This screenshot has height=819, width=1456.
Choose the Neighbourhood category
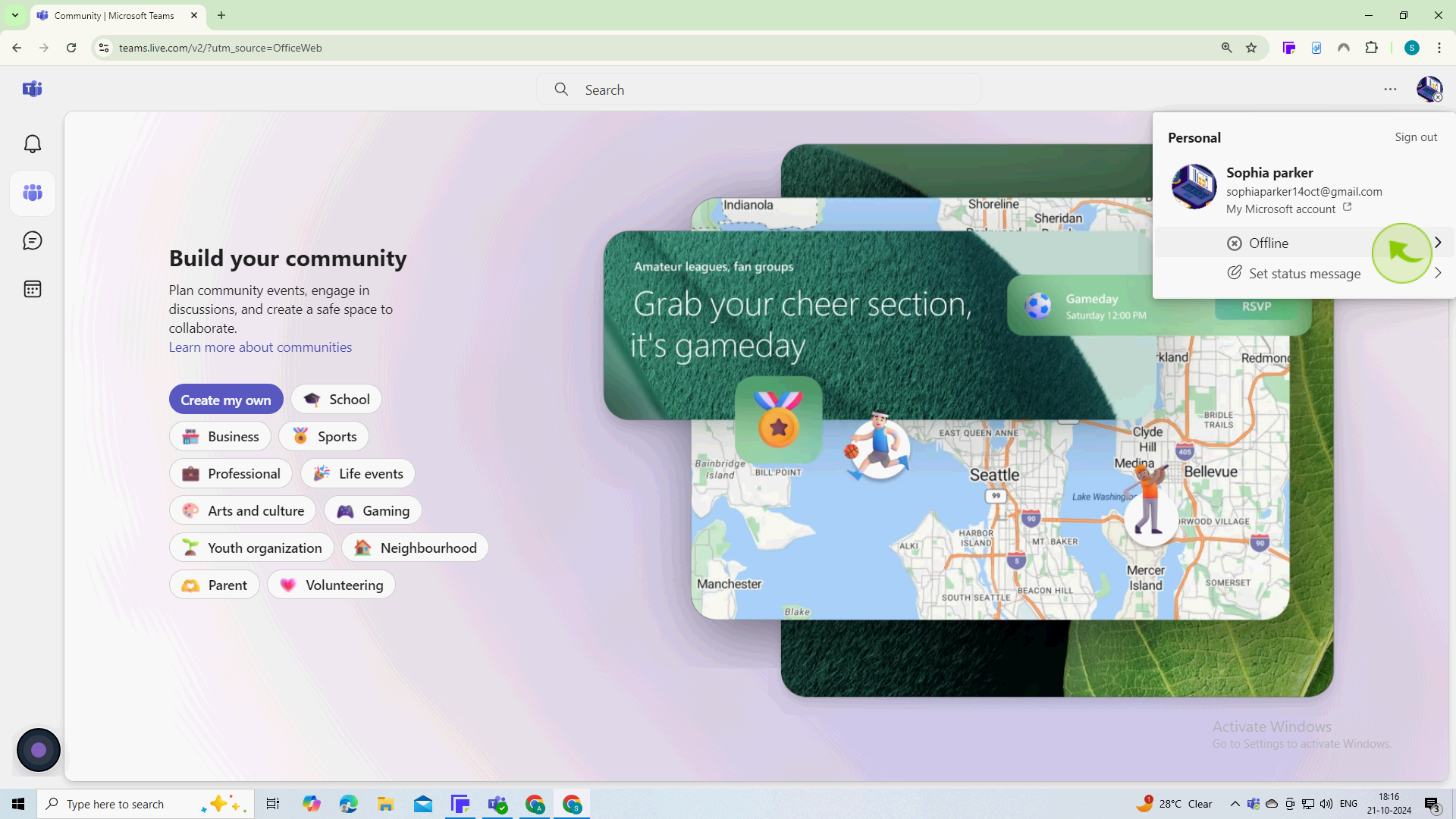point(415,548)
